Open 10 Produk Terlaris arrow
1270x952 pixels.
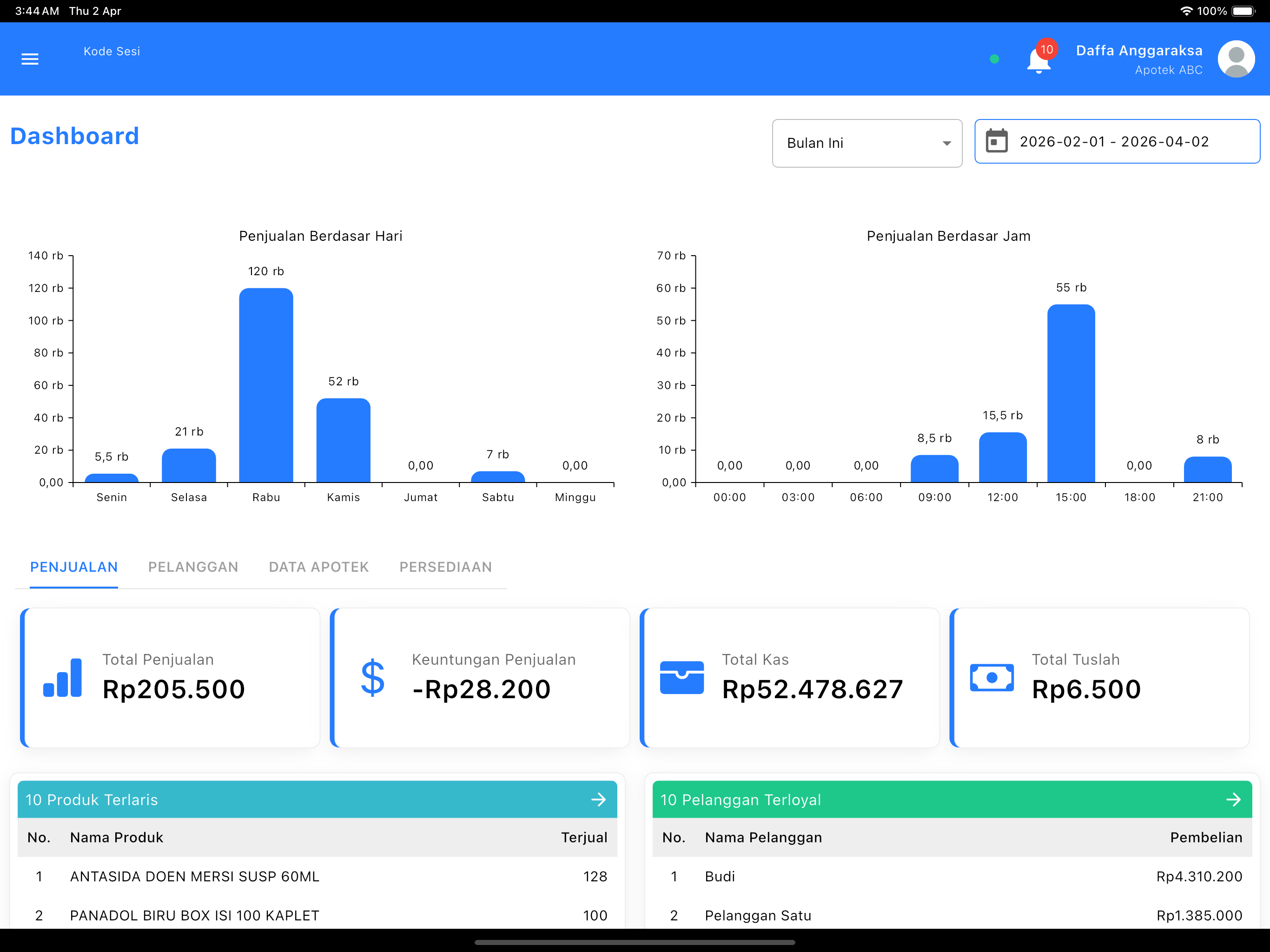tap(598, 799)
